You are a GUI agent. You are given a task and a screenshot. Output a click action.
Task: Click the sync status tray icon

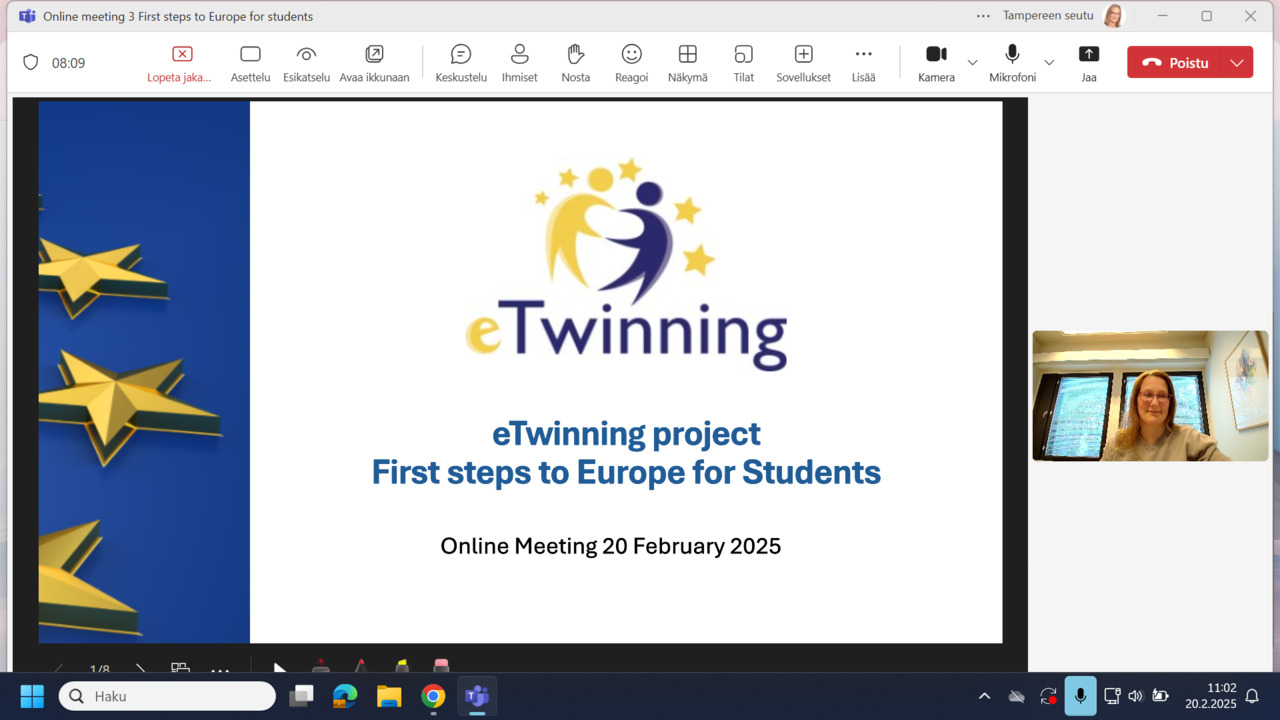[x=1048, y=696]
